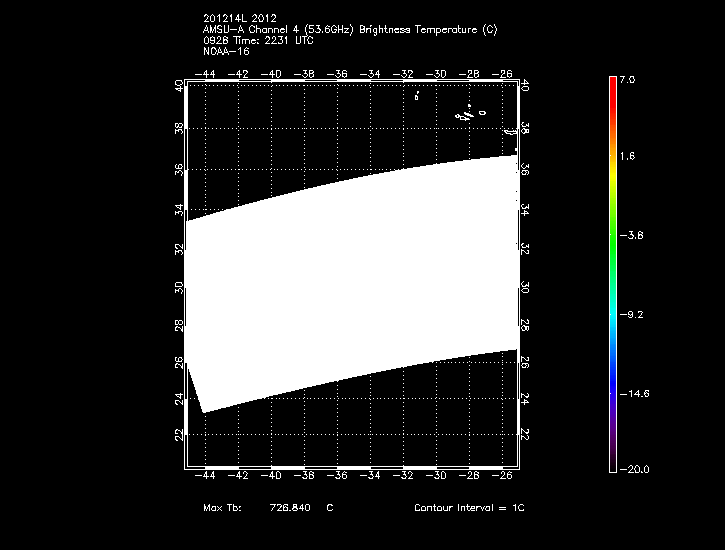Image resolution: width=725 pixels, height=550 pixels.
Task: Click the -34 label on the bottom axis
Action: 371,476
